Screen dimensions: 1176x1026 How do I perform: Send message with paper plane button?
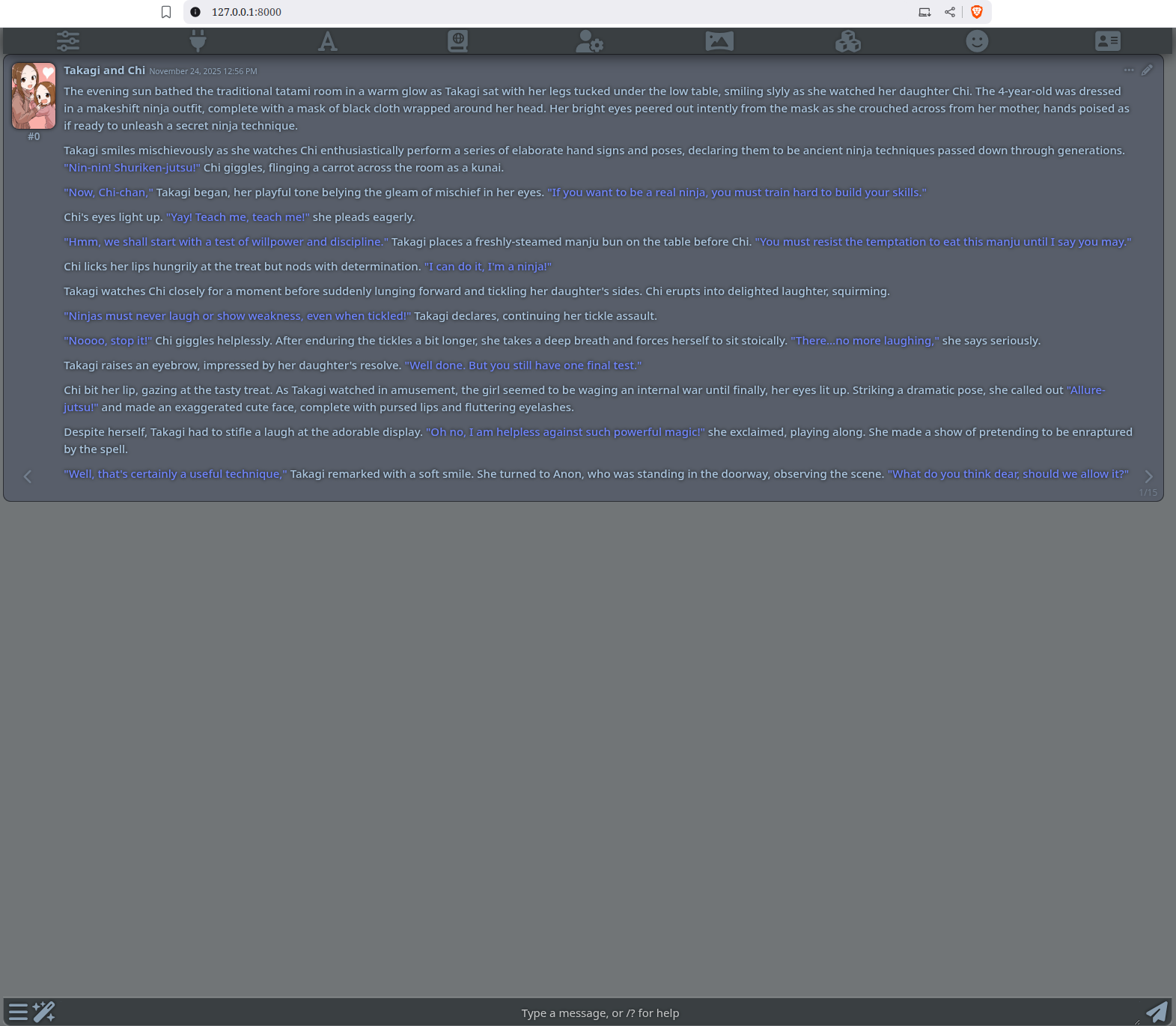1157,1012
